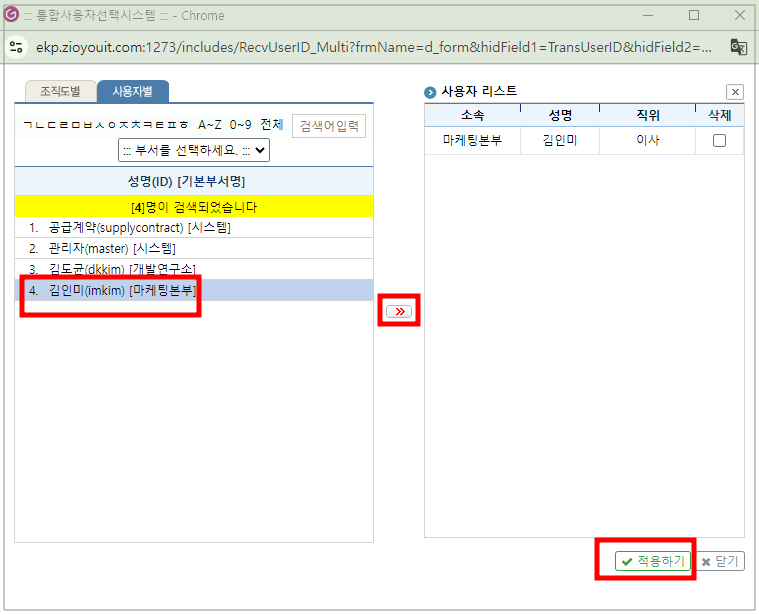Click the 삭제 column header

coord(719,115)
